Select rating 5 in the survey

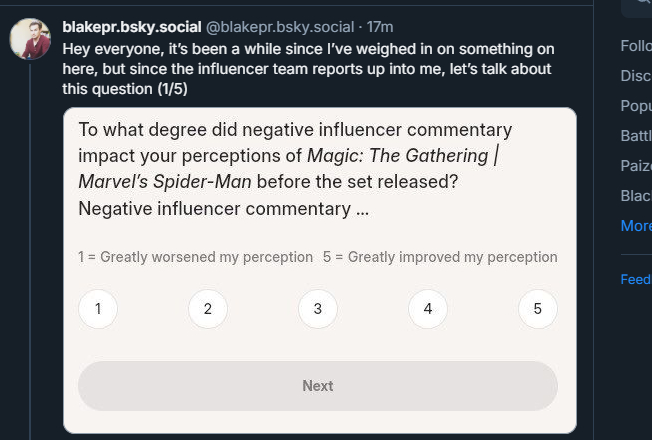tap(537, 309)
